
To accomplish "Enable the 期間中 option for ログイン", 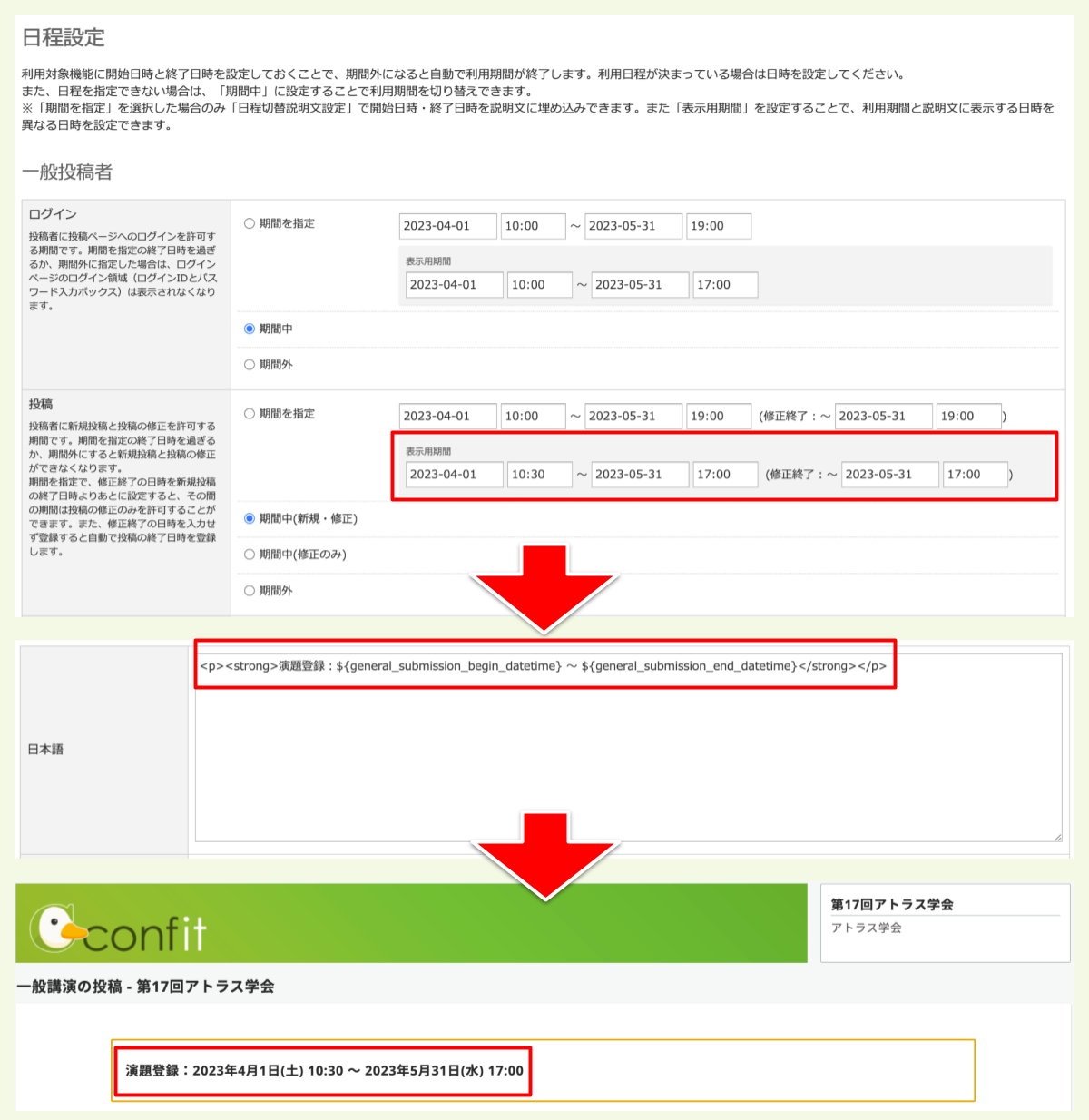I will (x=247, y=329).
